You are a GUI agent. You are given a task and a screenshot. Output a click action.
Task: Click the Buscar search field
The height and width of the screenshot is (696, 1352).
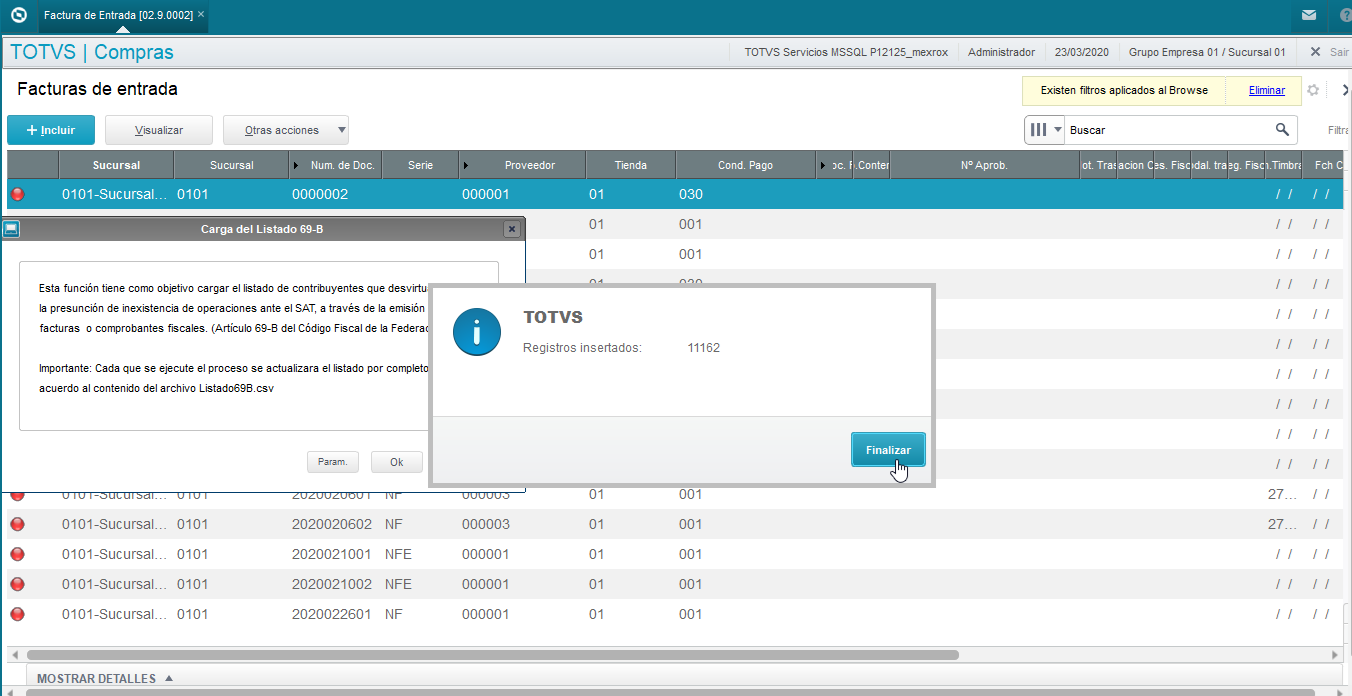(1169, 130)
